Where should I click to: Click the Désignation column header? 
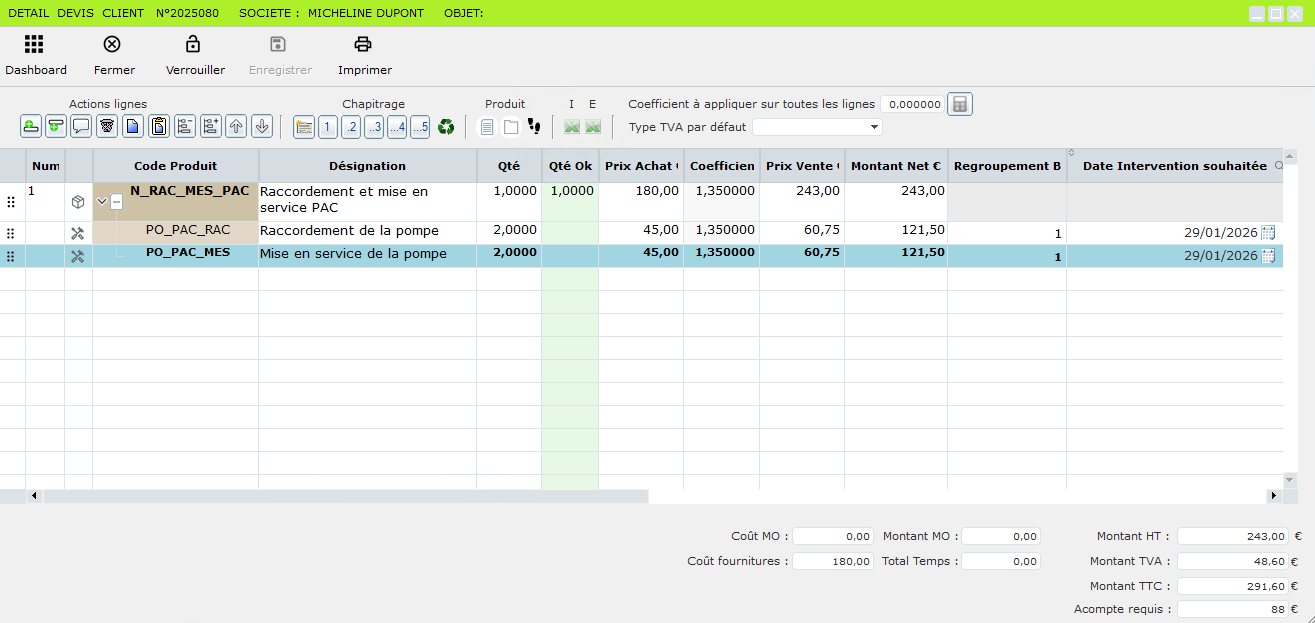[367, 166]
